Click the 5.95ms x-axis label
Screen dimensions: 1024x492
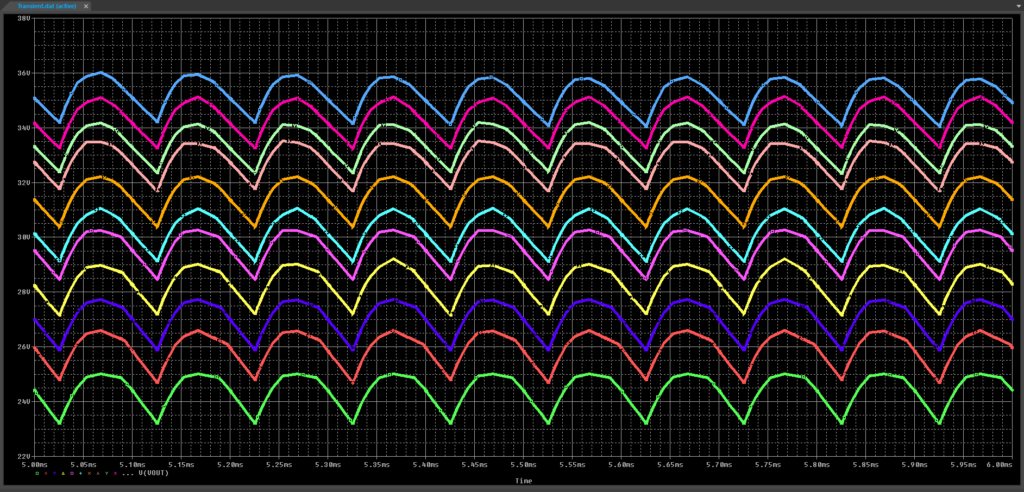[x=963, y=465]
